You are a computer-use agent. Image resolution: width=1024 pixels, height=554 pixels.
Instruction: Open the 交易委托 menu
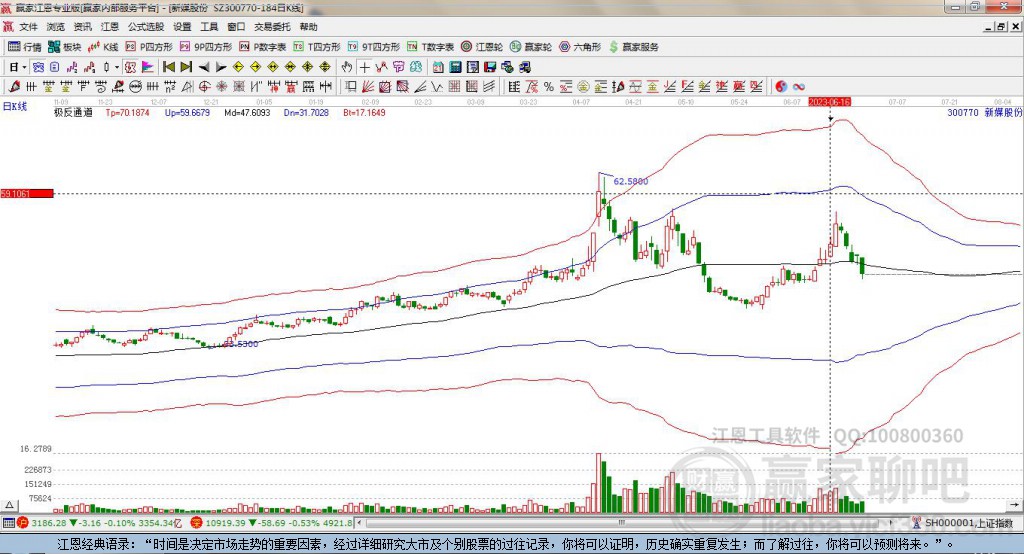pos(272,27)
